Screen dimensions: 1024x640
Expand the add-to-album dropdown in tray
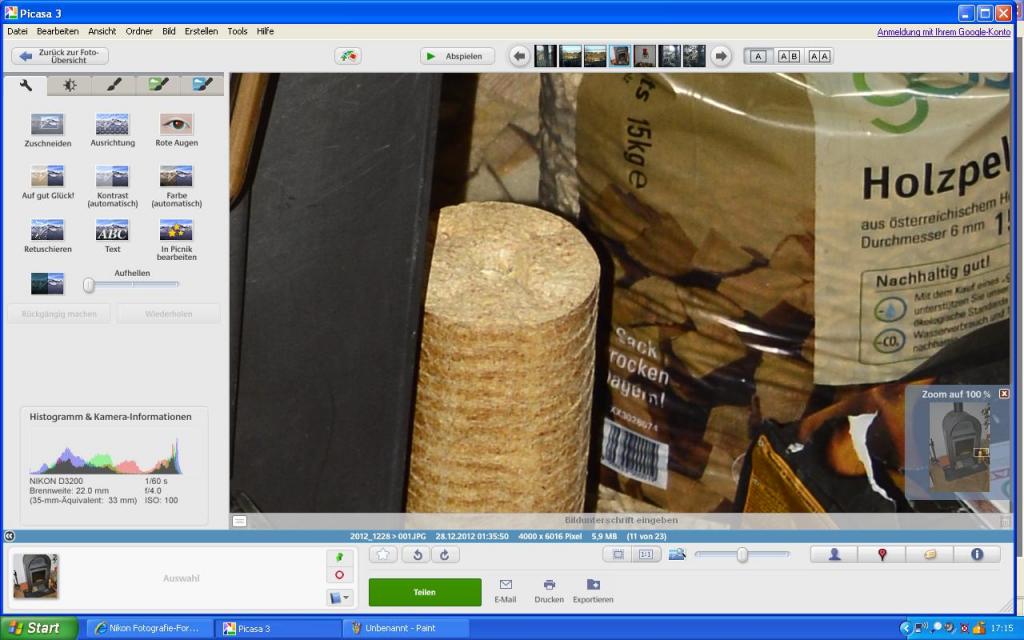339,598
